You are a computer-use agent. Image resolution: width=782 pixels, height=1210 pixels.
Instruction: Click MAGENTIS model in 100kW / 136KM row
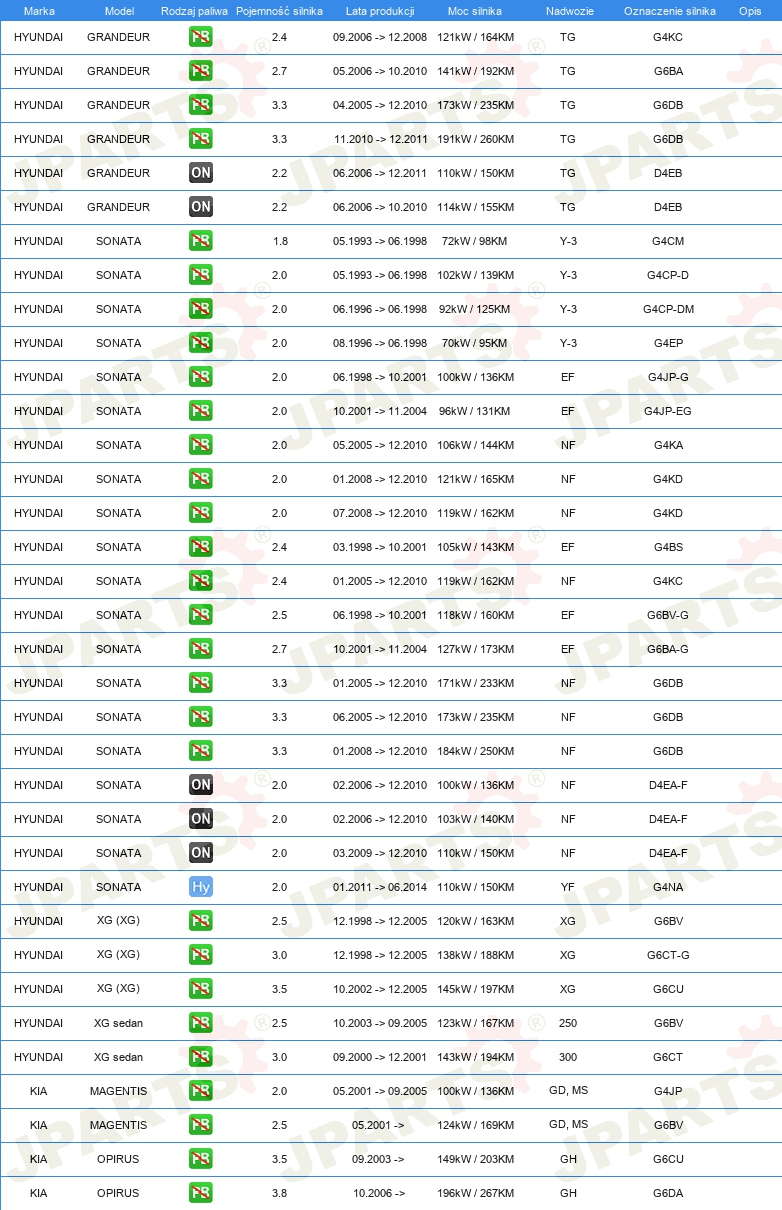(x=118, y=1091)
